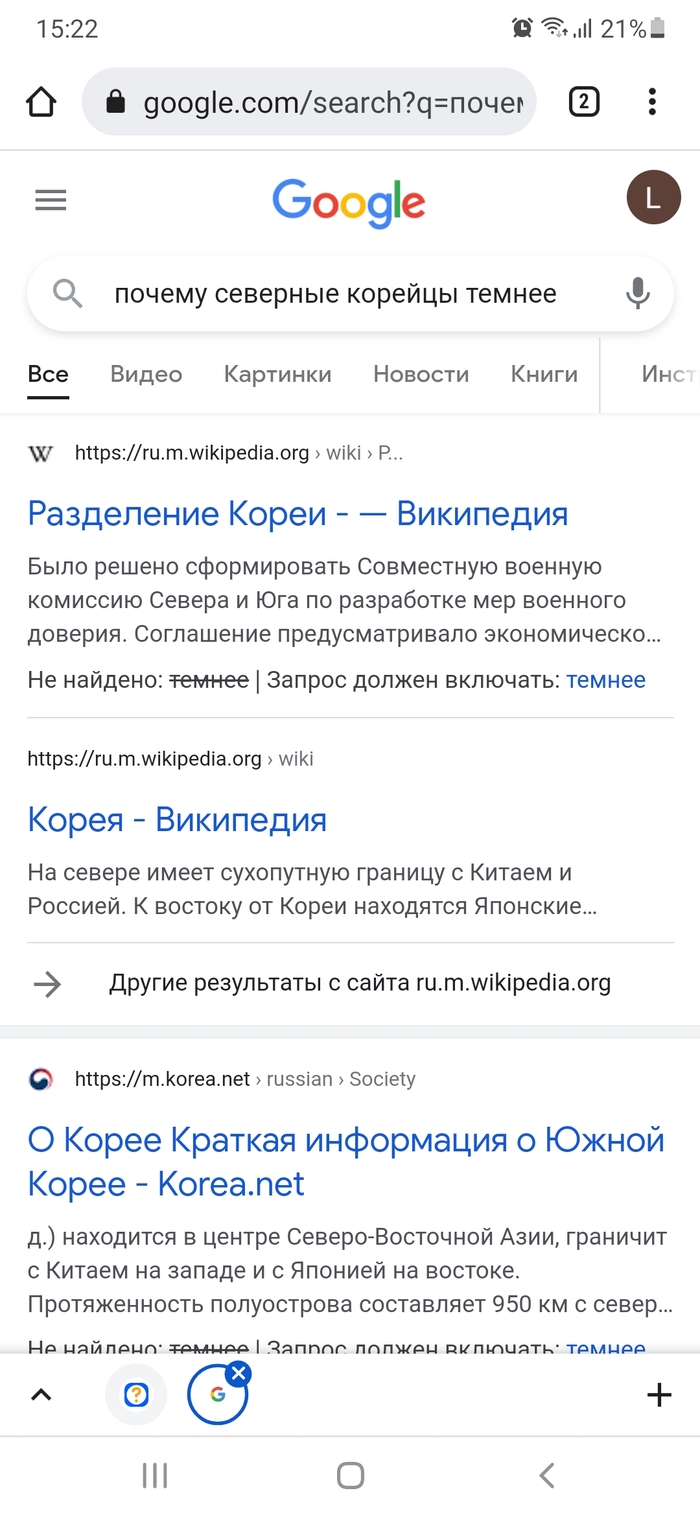Open the browser three-dot menu
The width and height of the screenshot is (700, 1517).
(652, 102)
